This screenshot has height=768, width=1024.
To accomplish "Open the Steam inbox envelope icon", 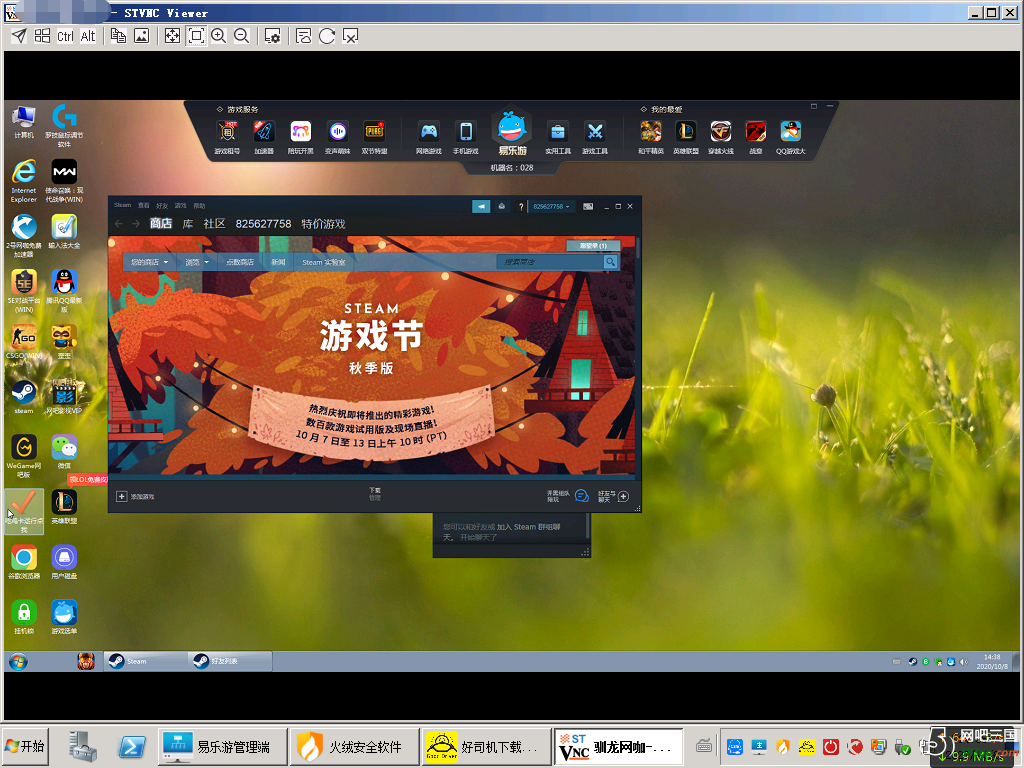I will click(x=502, y=206).
